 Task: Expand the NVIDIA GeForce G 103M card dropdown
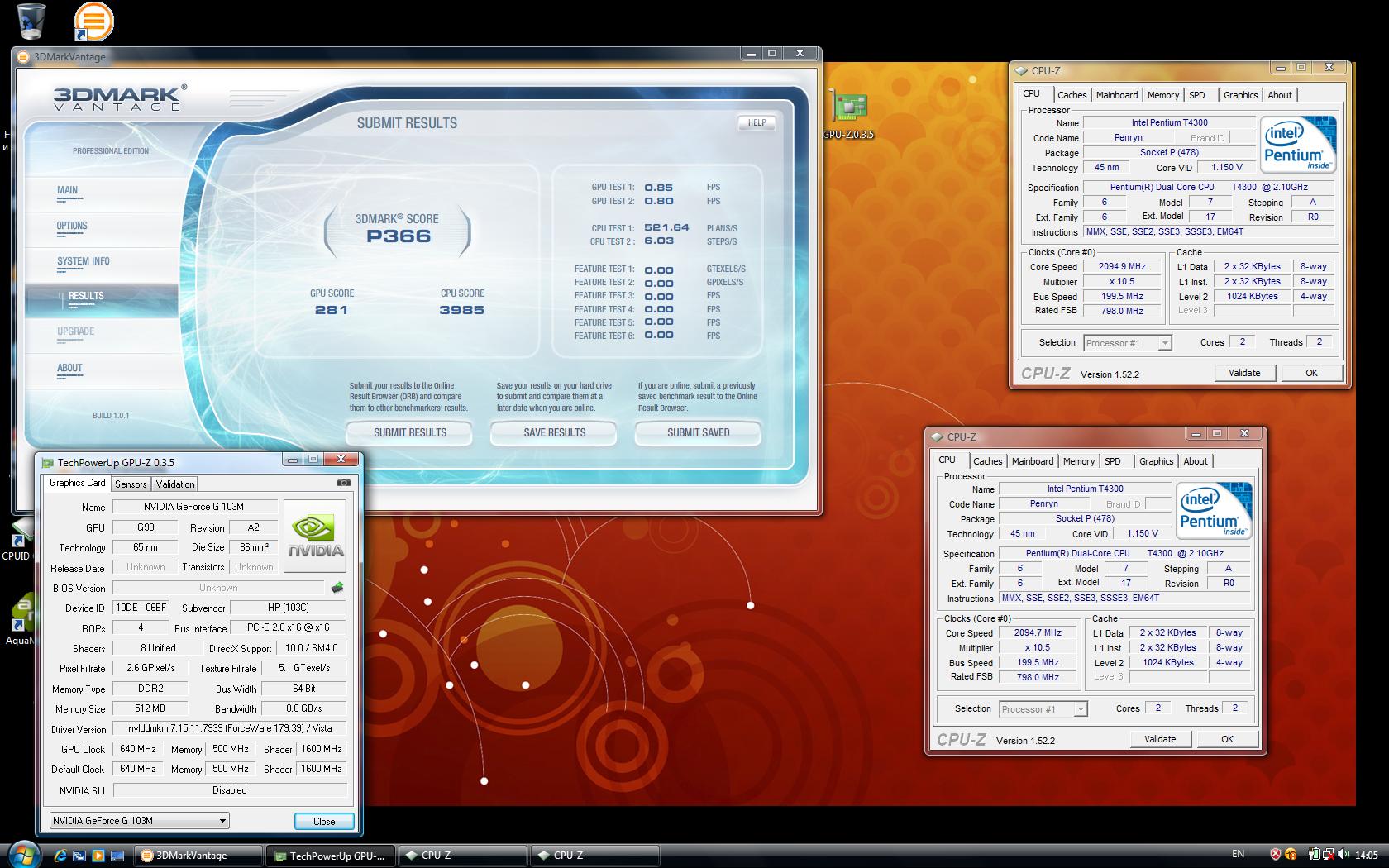pos(139,821)
